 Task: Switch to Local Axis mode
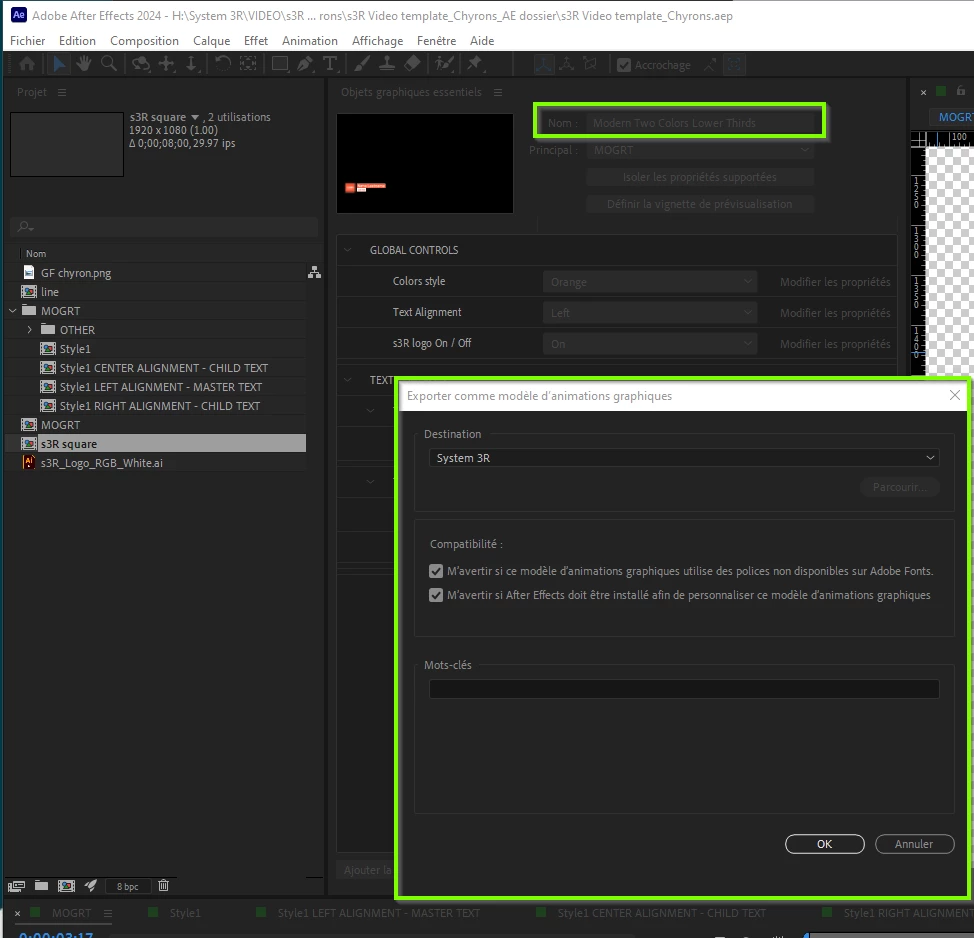coord(544,65)
